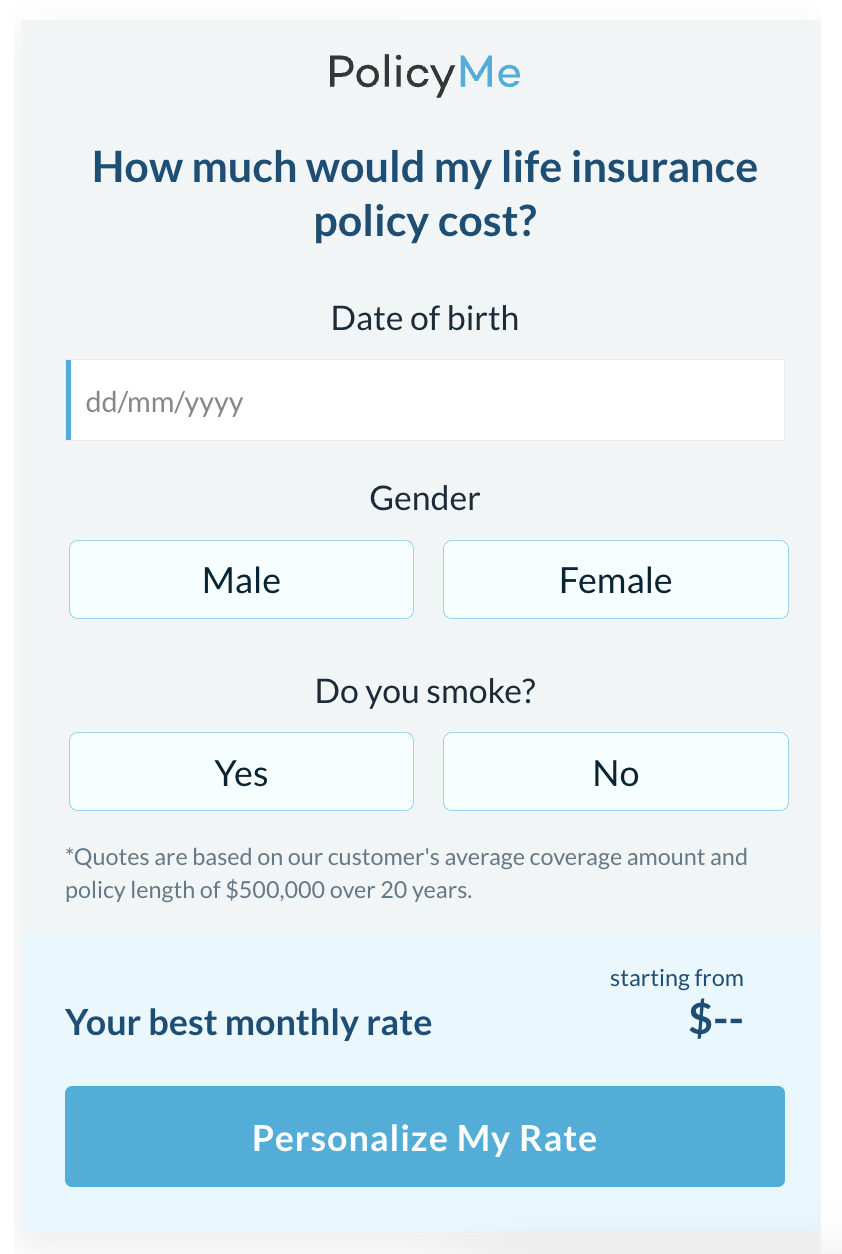Viewport: 842px width, 1254px height.
Task: Click the $-- rate amount
Action: pos(716,1020)
